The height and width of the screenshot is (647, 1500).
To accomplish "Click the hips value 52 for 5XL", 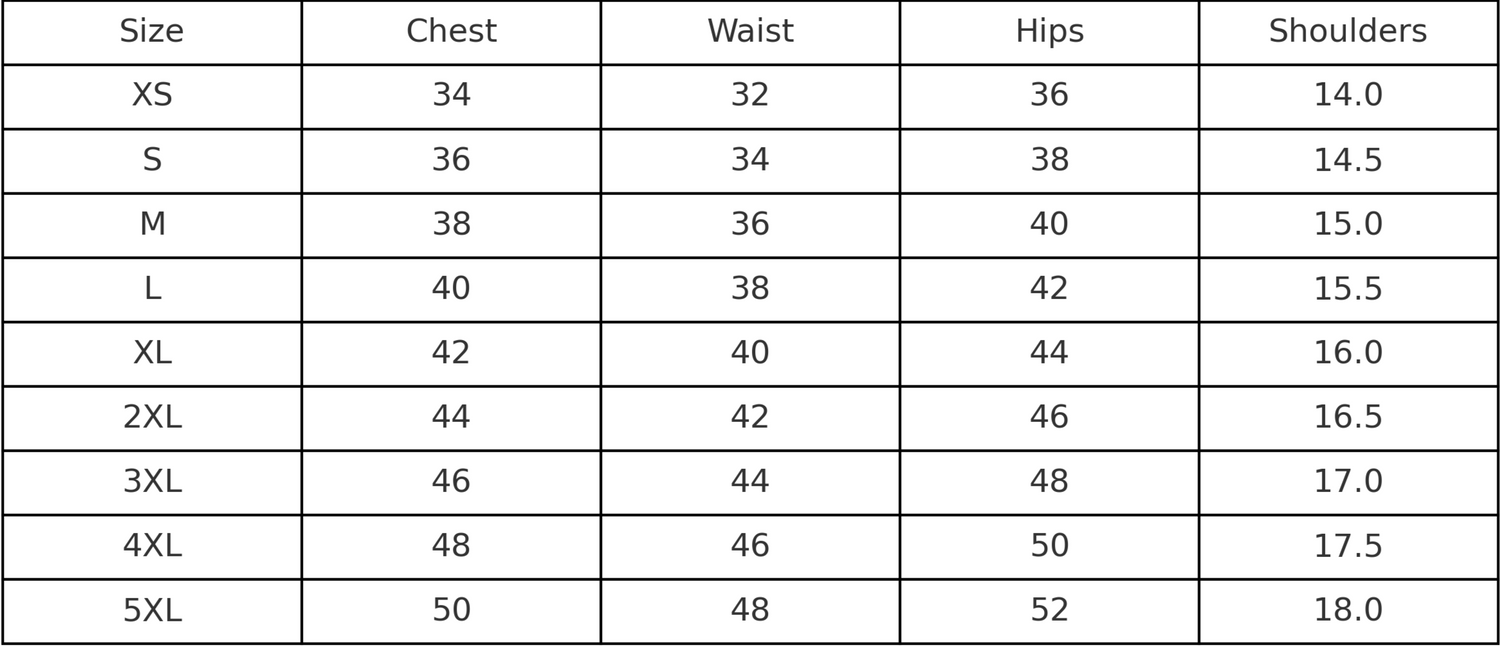I will point(1049,610).
